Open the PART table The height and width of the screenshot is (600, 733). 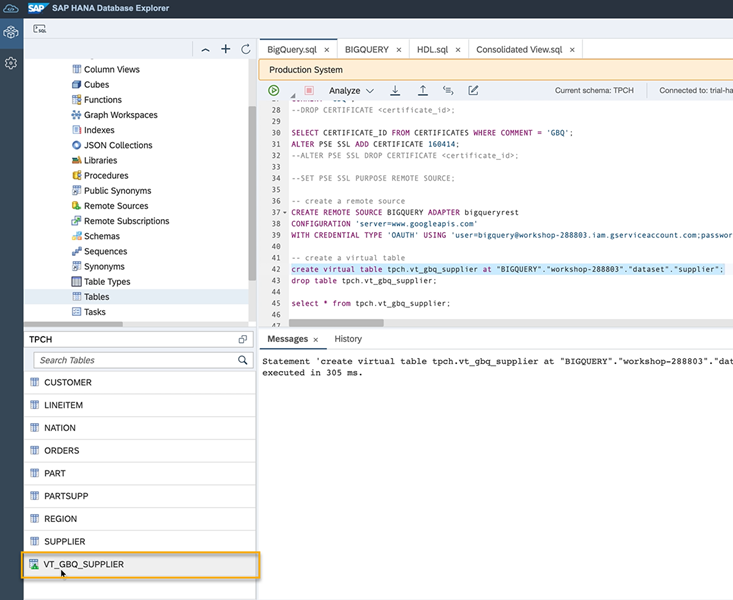pyautogui.click(x=140, y=473)
